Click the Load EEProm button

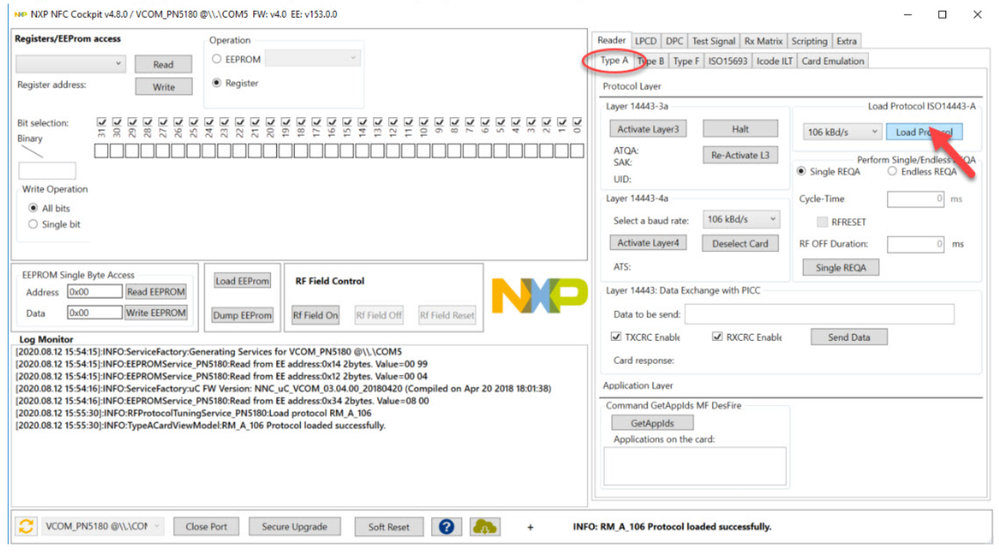[242, 281]
